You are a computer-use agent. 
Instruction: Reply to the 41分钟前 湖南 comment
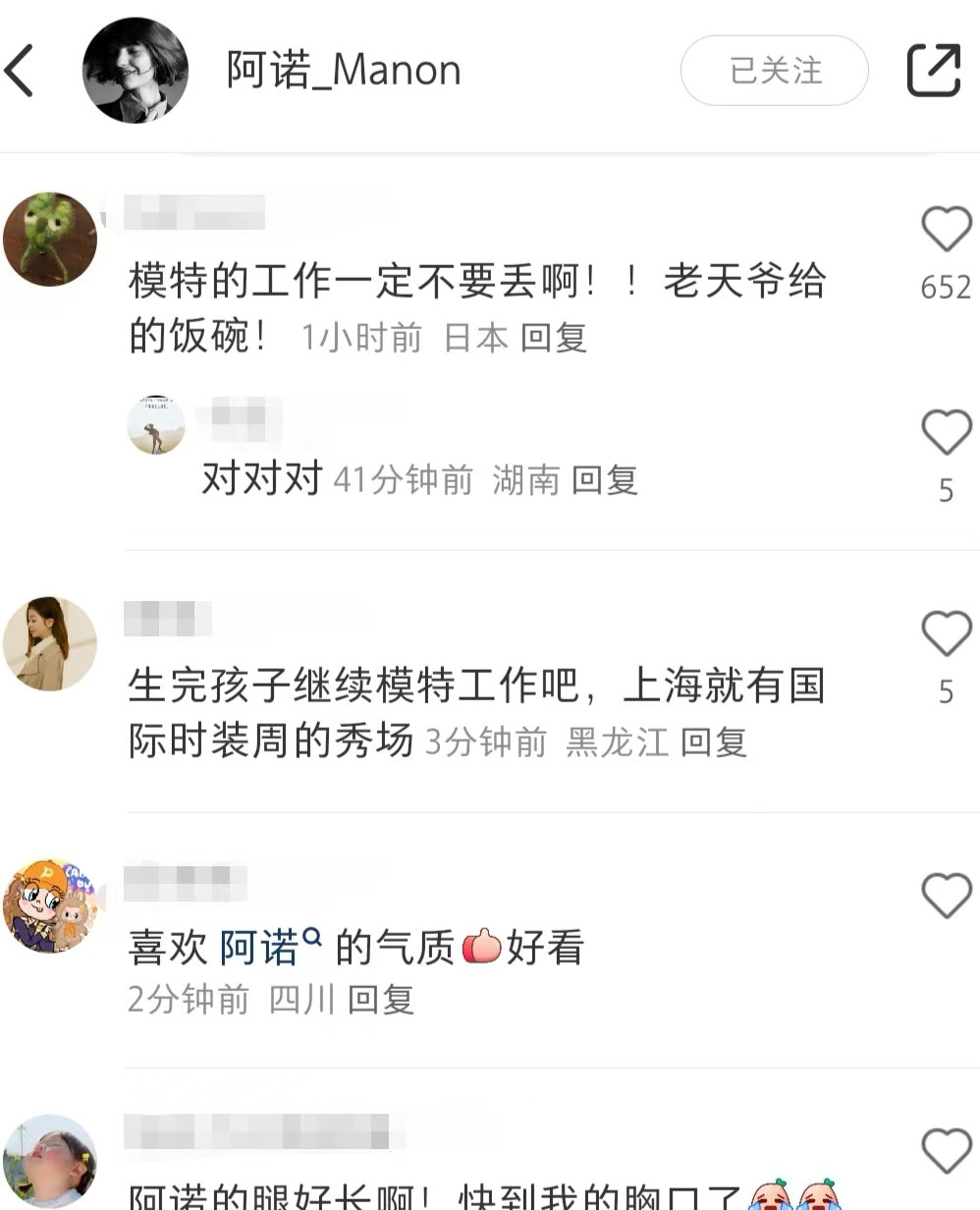point(605,480)
